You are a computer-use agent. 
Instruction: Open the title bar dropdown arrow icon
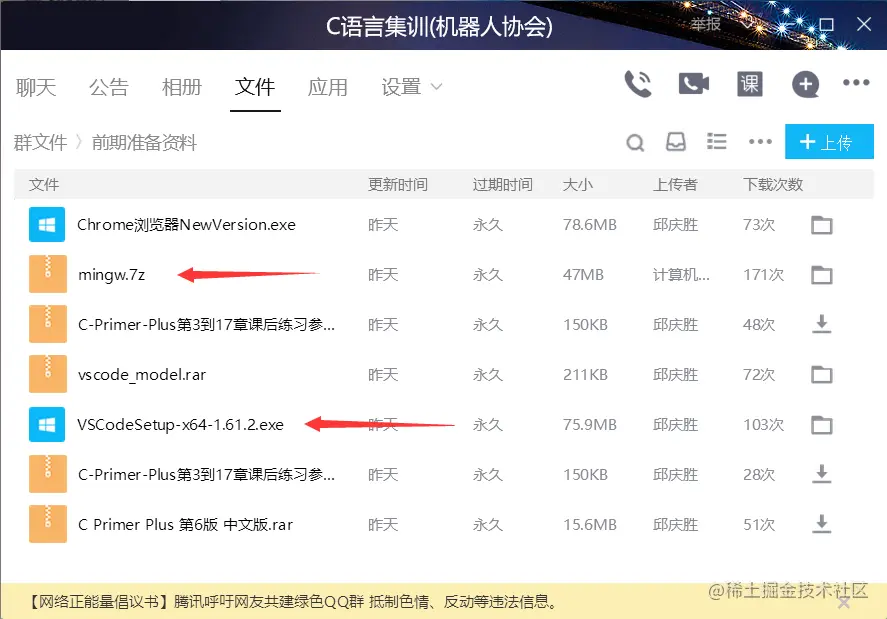(747, 24)
